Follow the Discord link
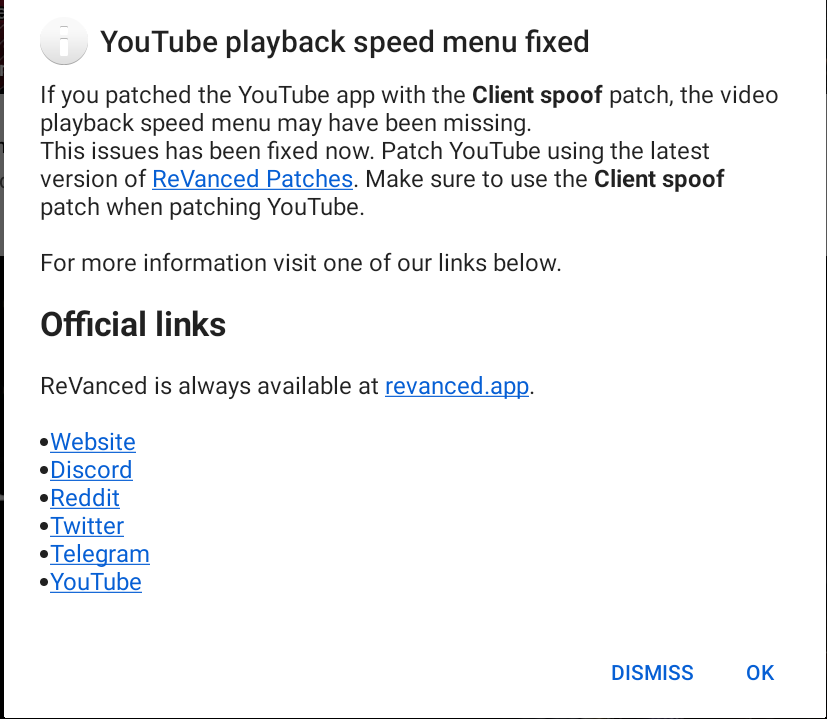Image resolution: width=827 pixels, height=719 pixels. pyautogui.click(x=91, y=470)
